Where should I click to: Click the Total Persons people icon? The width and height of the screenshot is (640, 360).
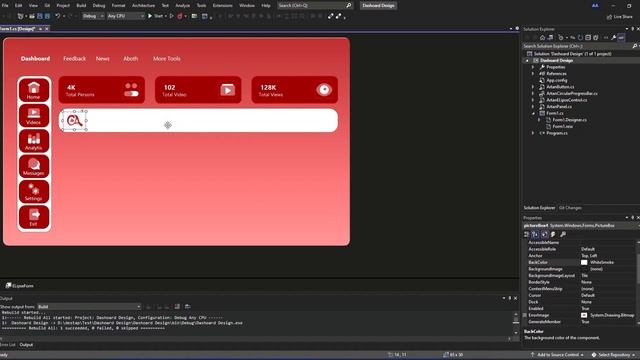coord(131,89)
